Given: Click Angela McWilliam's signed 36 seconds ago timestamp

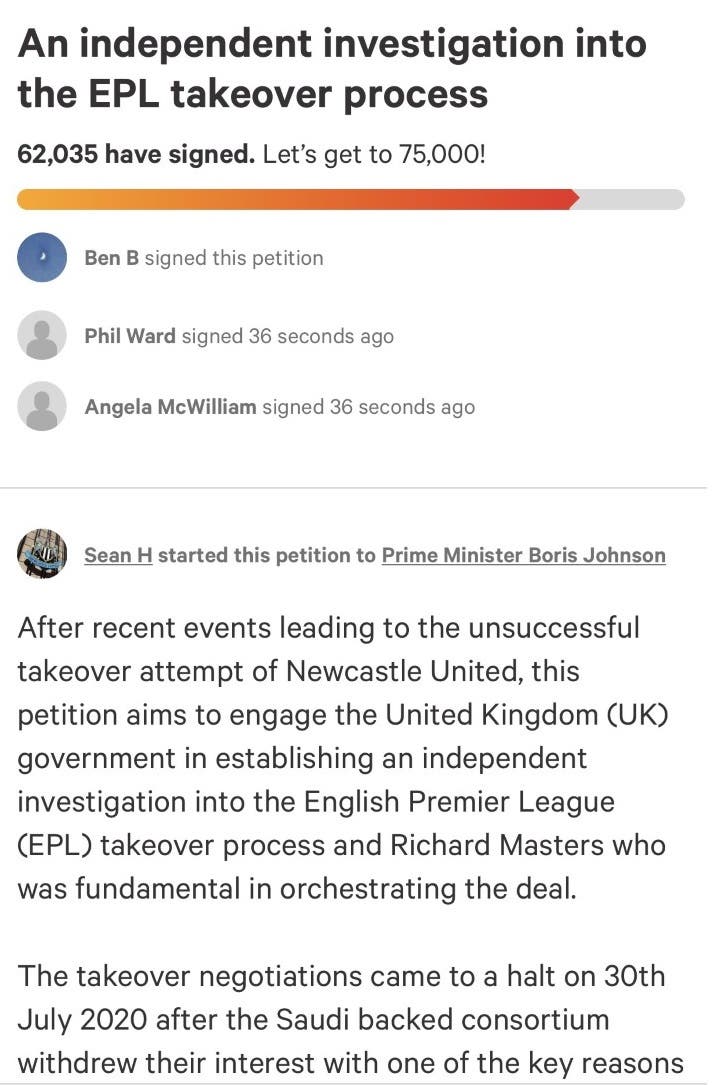Looking at the screenshot, I should pyautogui.click(x=369, y=406).
